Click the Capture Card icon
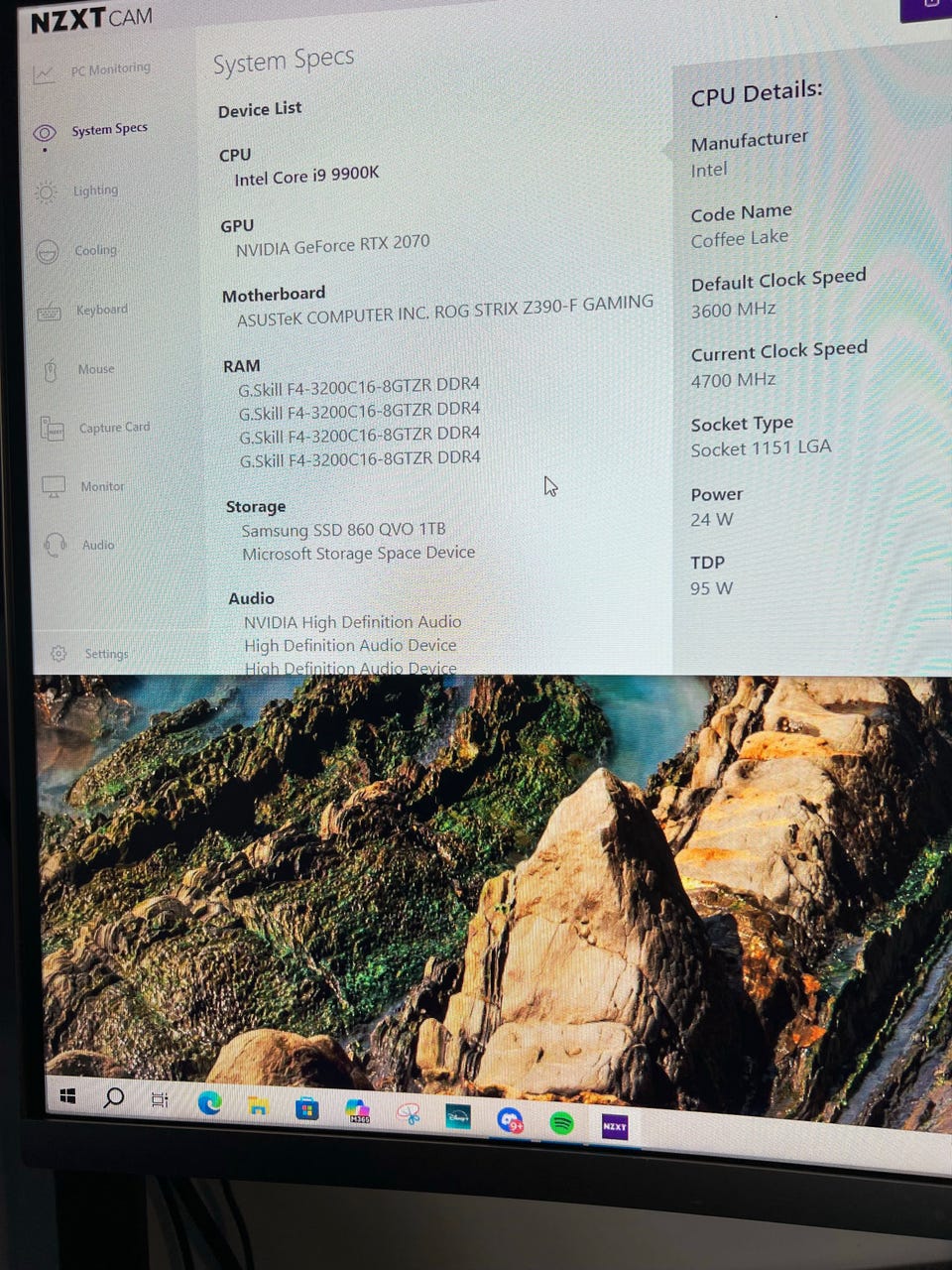 (x=52, y=429)
